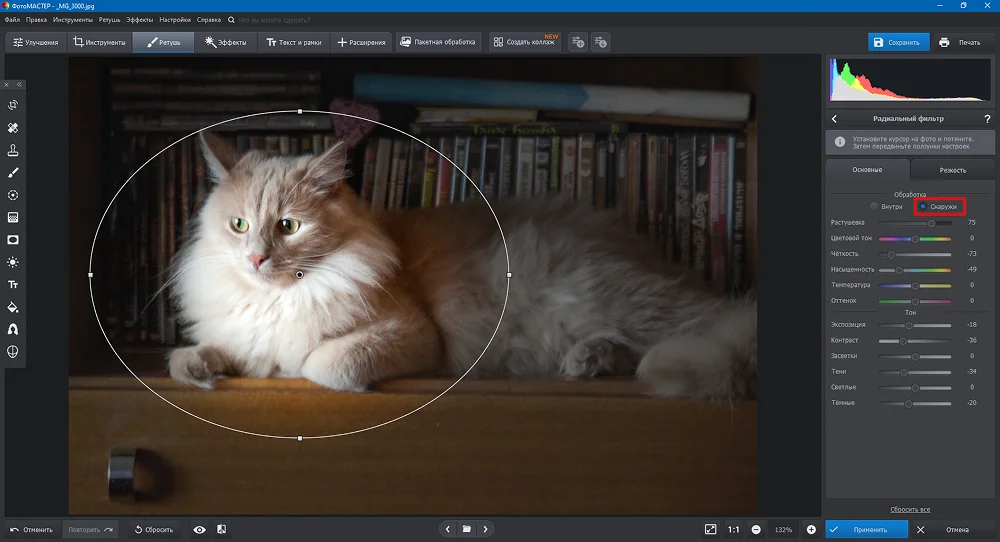Select the rotate/crop tool in left toolbar
The image size is (1000, 542).
pos(13,105)
